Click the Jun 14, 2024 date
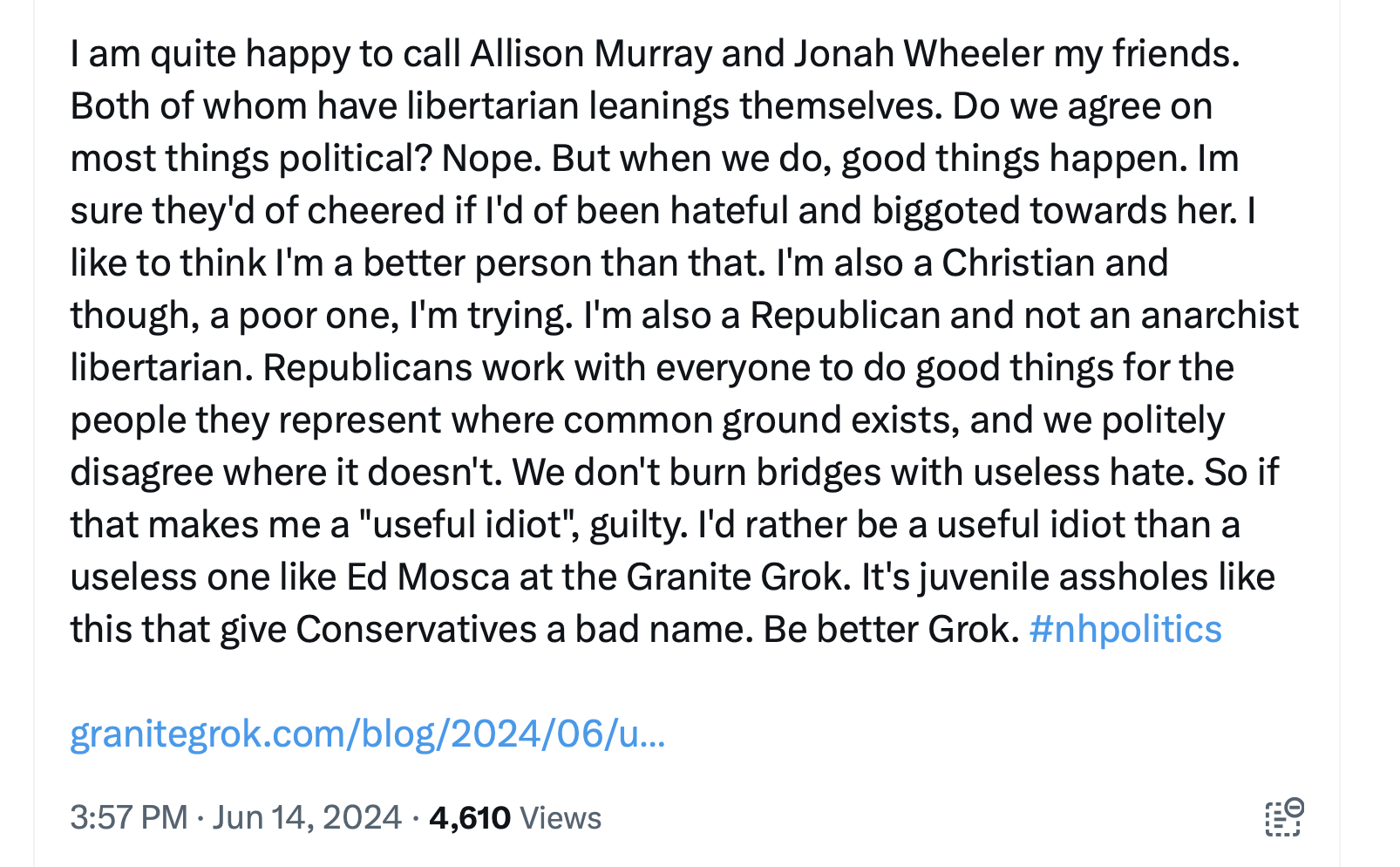Viewport: 1400px width, 867px height. (x=307, y=818)
